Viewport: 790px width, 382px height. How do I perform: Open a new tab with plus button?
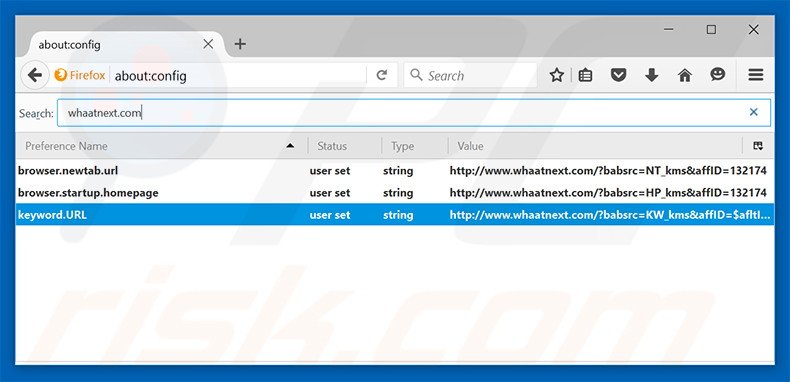(240, 44)
